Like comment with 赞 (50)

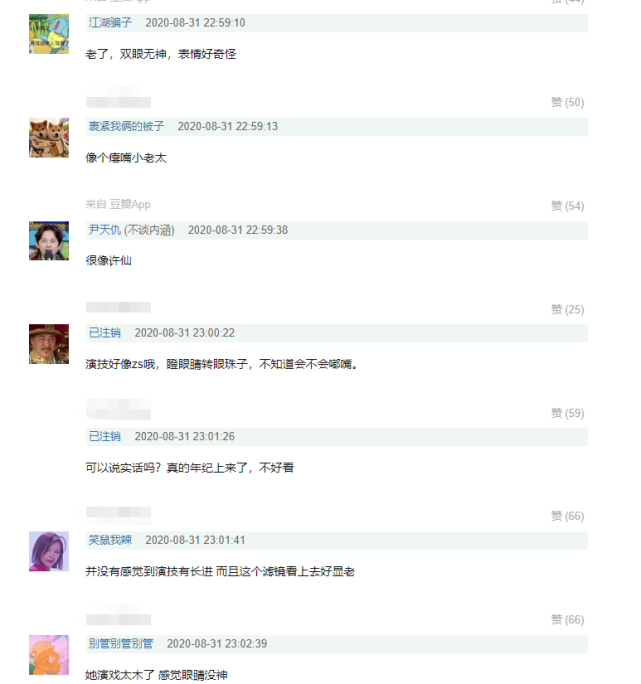567,103
